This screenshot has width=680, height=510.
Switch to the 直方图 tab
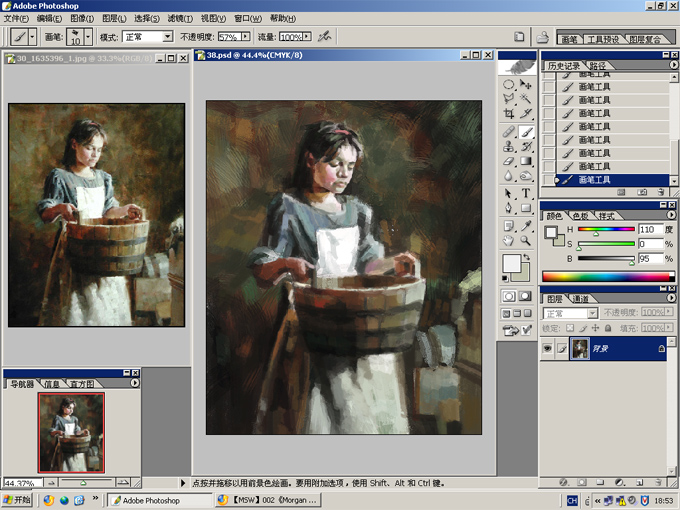[82, 384]
